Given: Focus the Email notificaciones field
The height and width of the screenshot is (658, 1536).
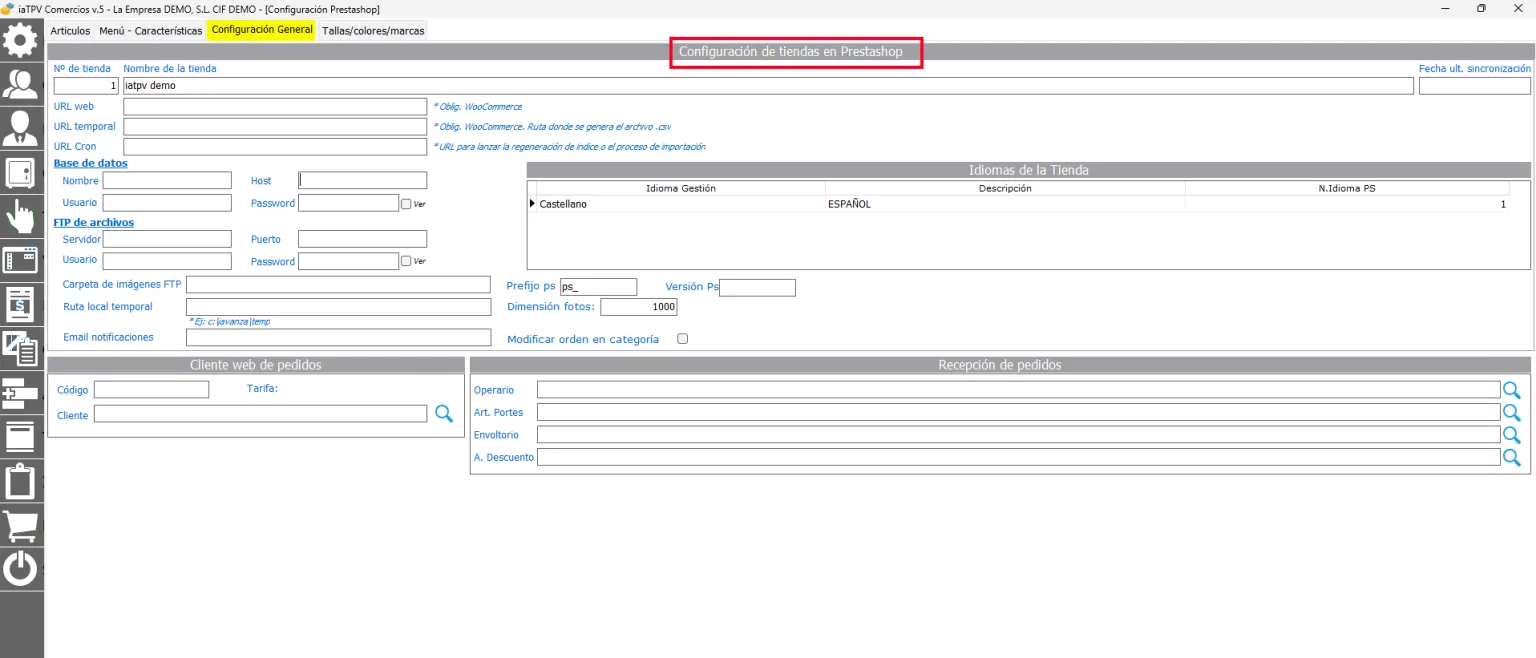Looking at the screenshot, I should pyautogui.click(x=339, y=337).
